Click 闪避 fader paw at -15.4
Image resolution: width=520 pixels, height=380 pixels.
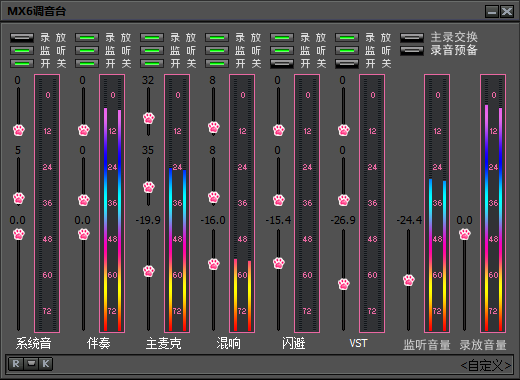point(279,263)
